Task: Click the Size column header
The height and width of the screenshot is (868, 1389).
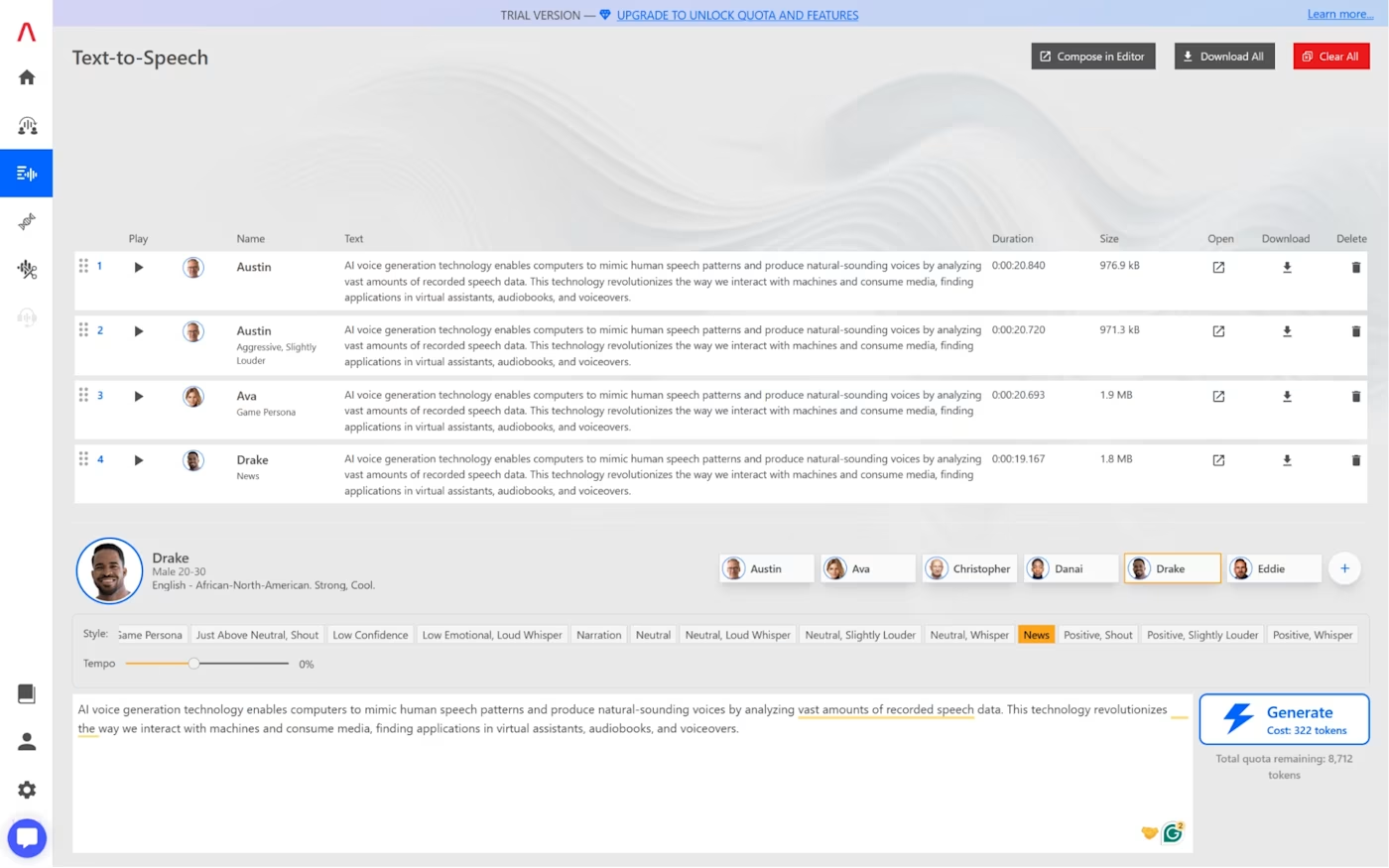Action: point(1109,239)
